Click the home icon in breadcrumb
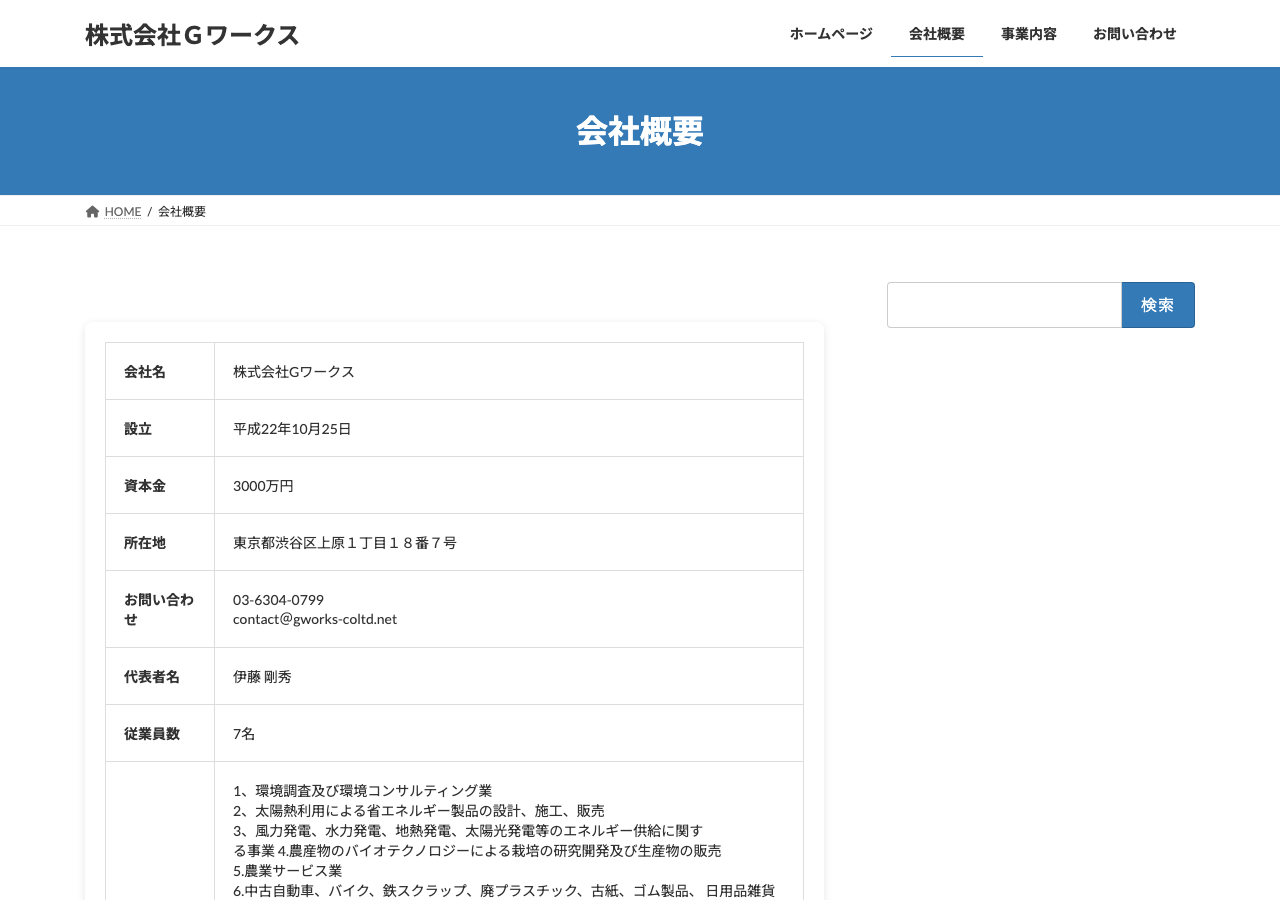The image size is (1280, 900). [x=93, y=211]
